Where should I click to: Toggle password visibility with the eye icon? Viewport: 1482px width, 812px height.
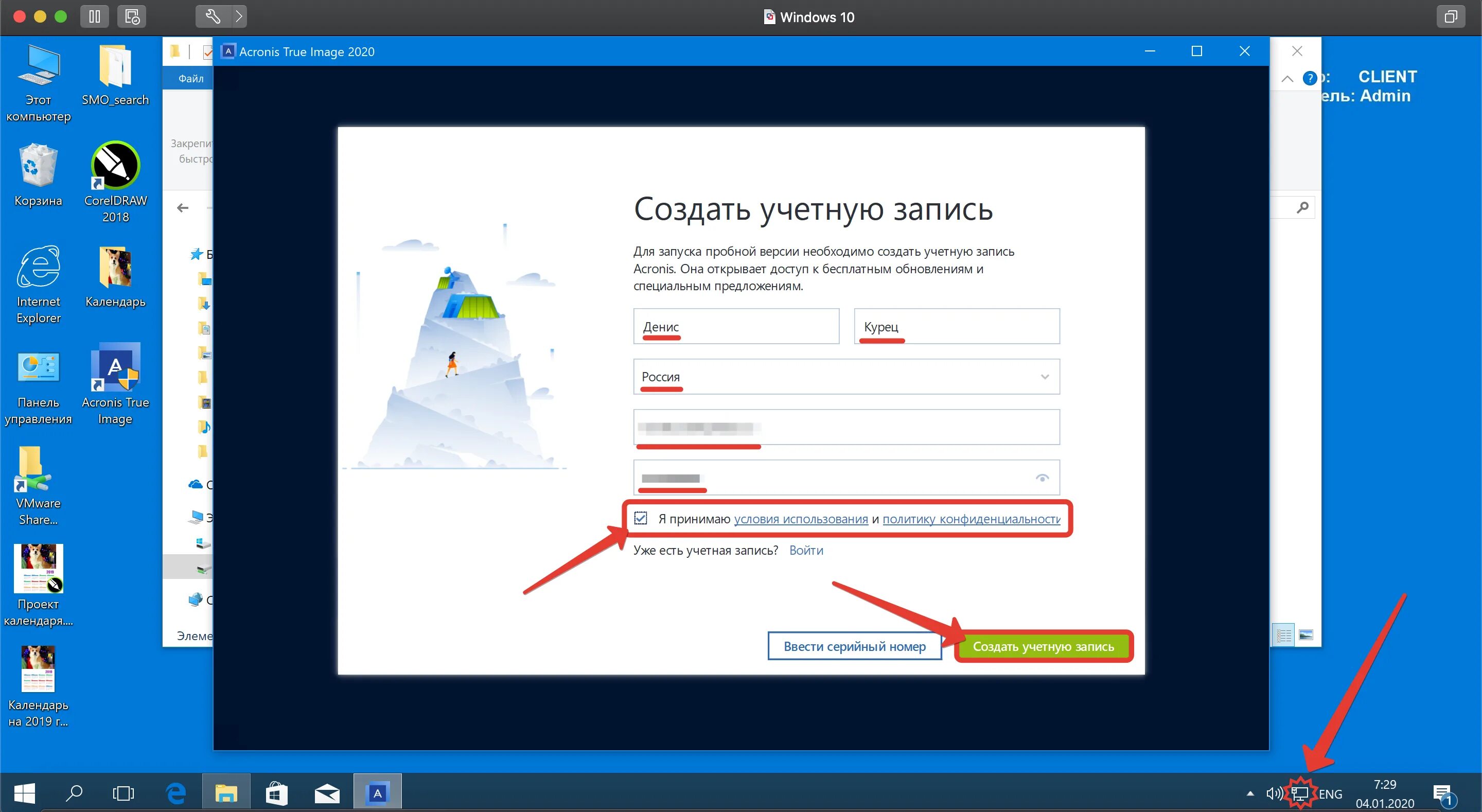point(1043,477)
